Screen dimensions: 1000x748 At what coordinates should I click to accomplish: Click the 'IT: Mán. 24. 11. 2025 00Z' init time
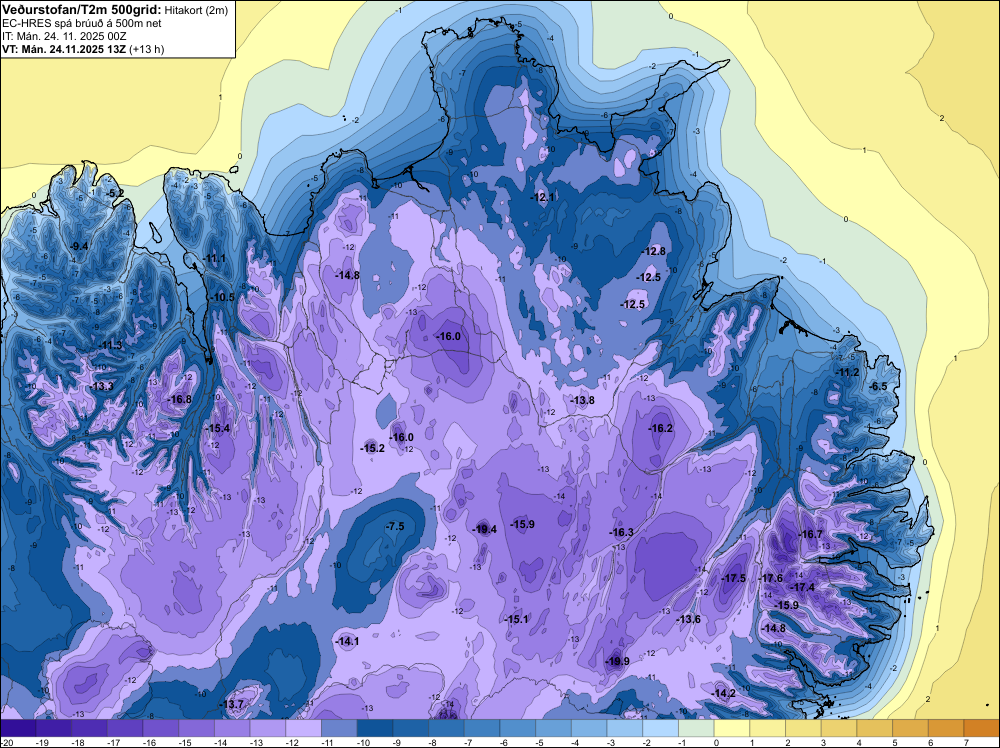tap(64, 36)
